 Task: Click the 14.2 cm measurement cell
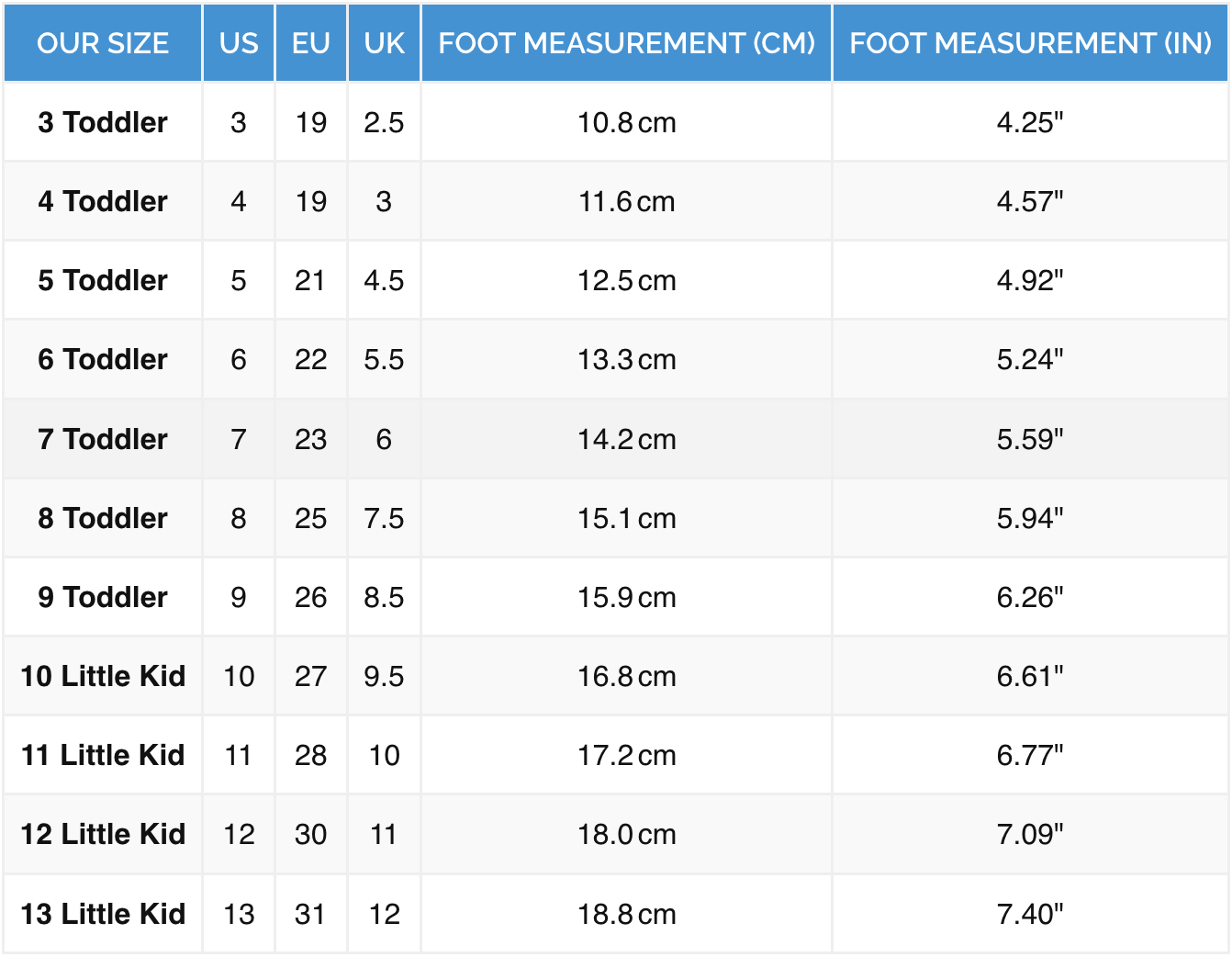tap(626, 439)
